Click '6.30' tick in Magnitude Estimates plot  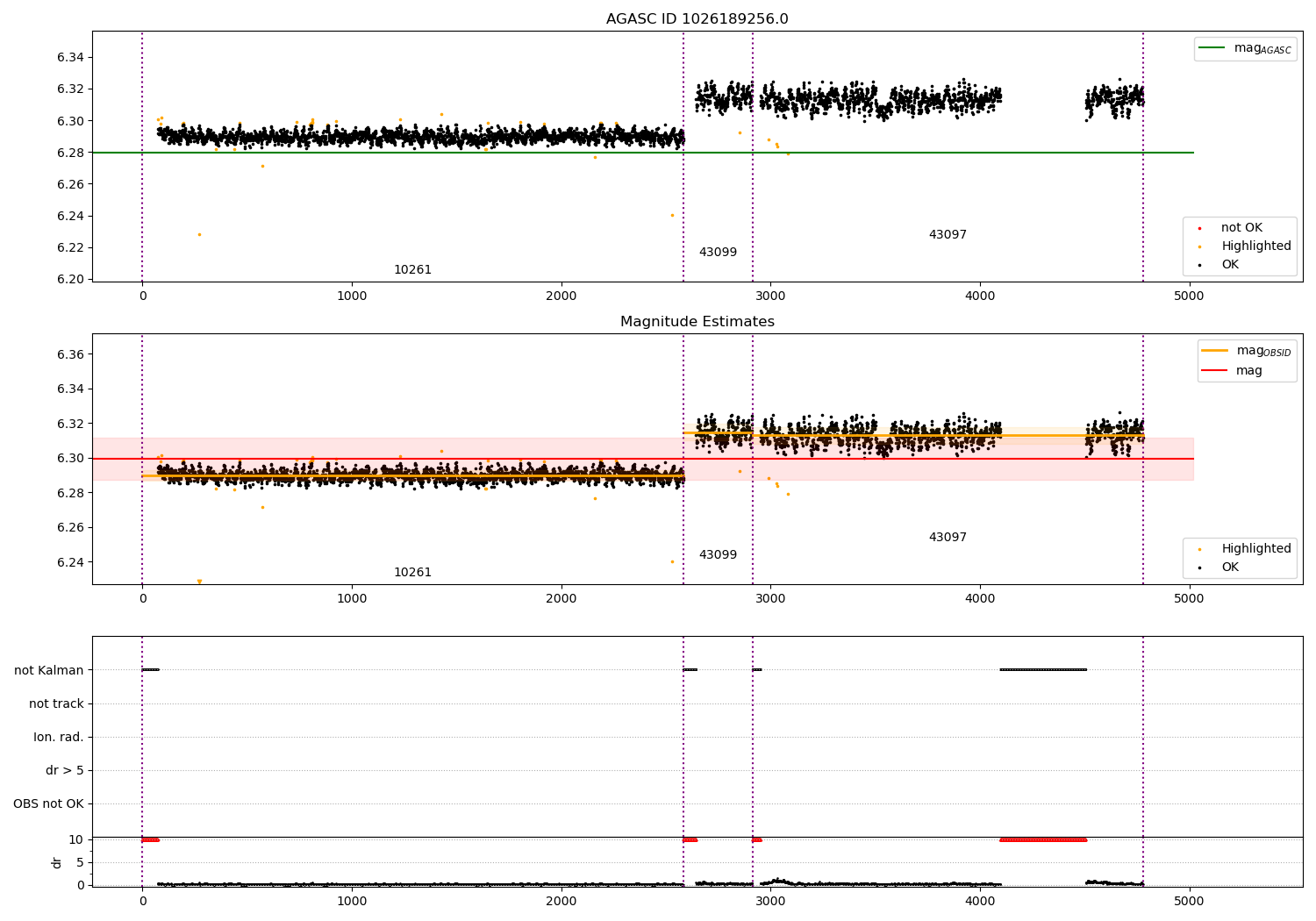click(x=70, y=458)
